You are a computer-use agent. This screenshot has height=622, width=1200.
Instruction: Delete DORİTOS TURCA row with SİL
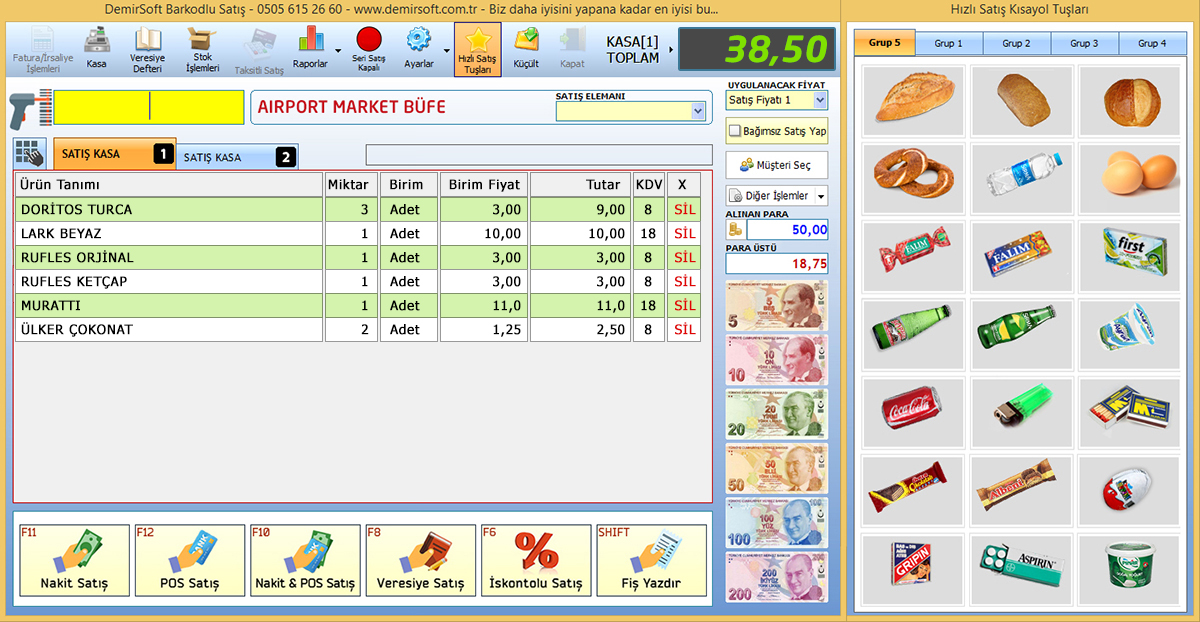684,210
